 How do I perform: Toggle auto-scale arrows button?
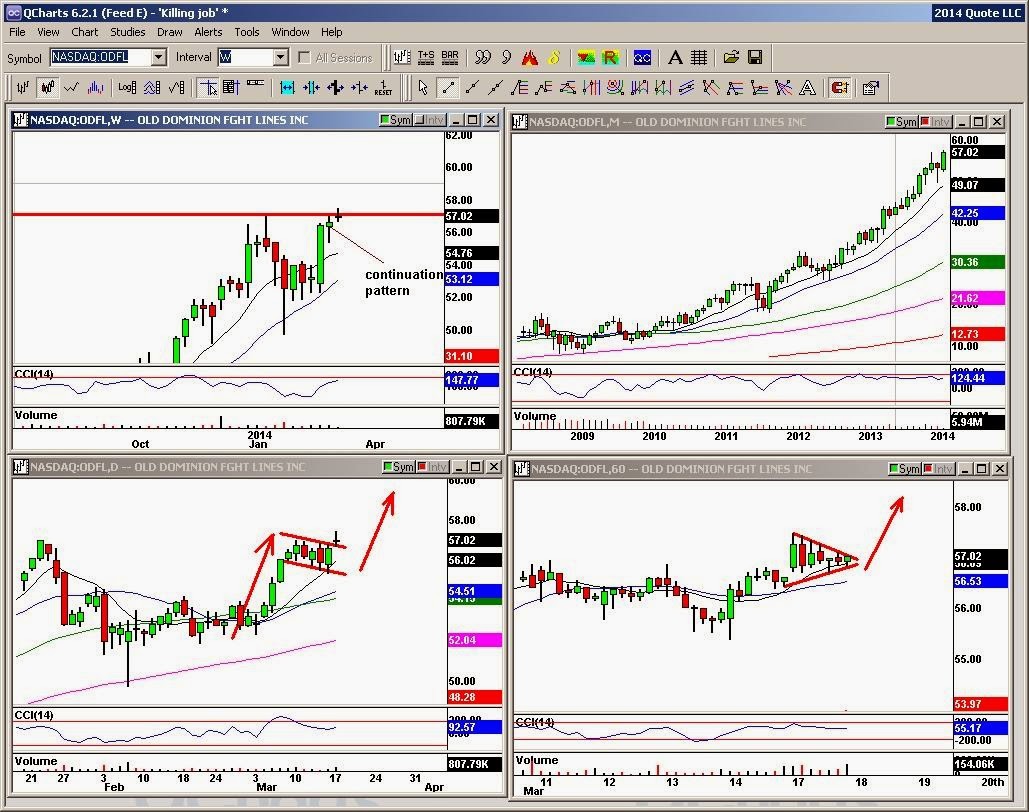(152, 87)
